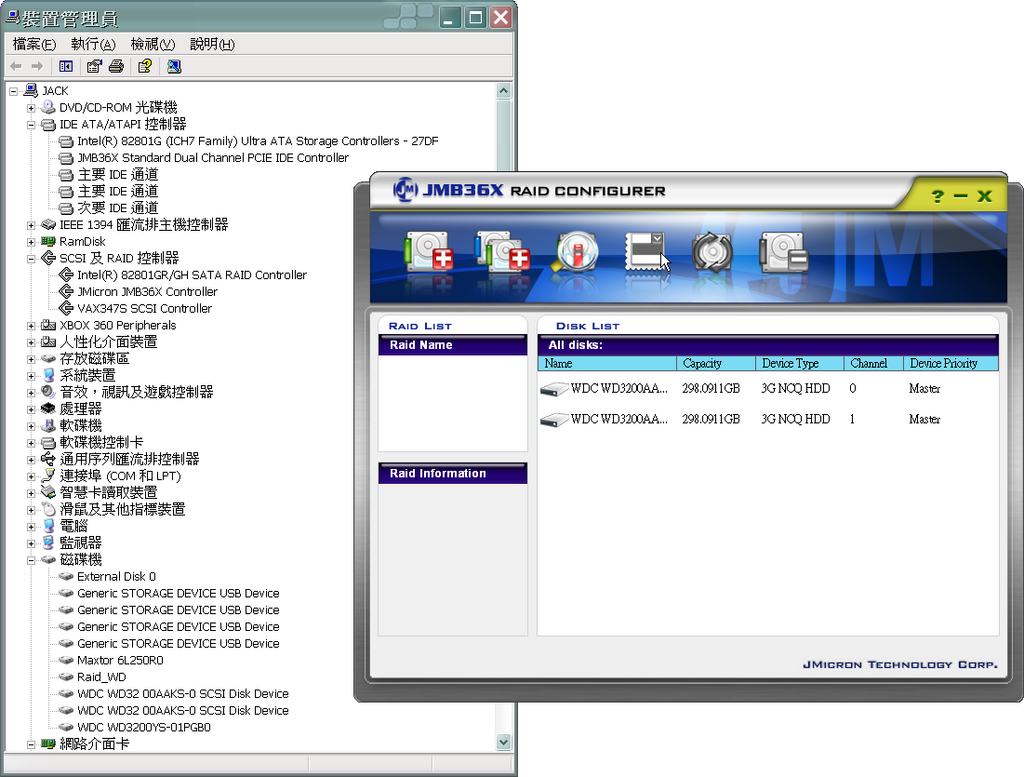1024x777 pixels.
Task: Click Properties icon in Device Manager toolbar
Action: pos(94,66)
